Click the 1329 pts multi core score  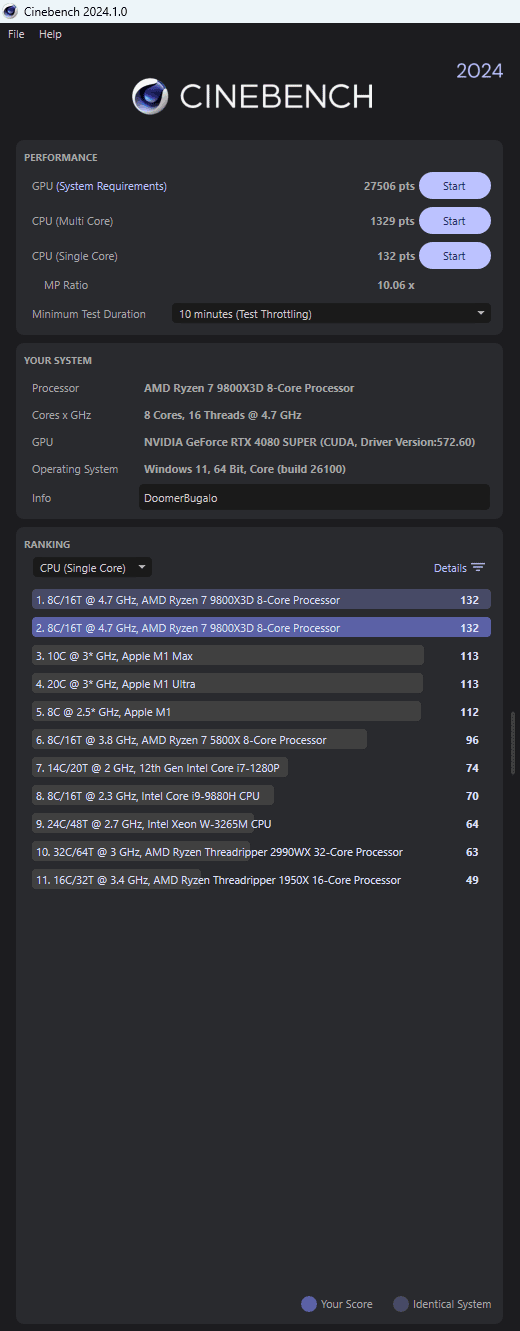pos(392,221)
